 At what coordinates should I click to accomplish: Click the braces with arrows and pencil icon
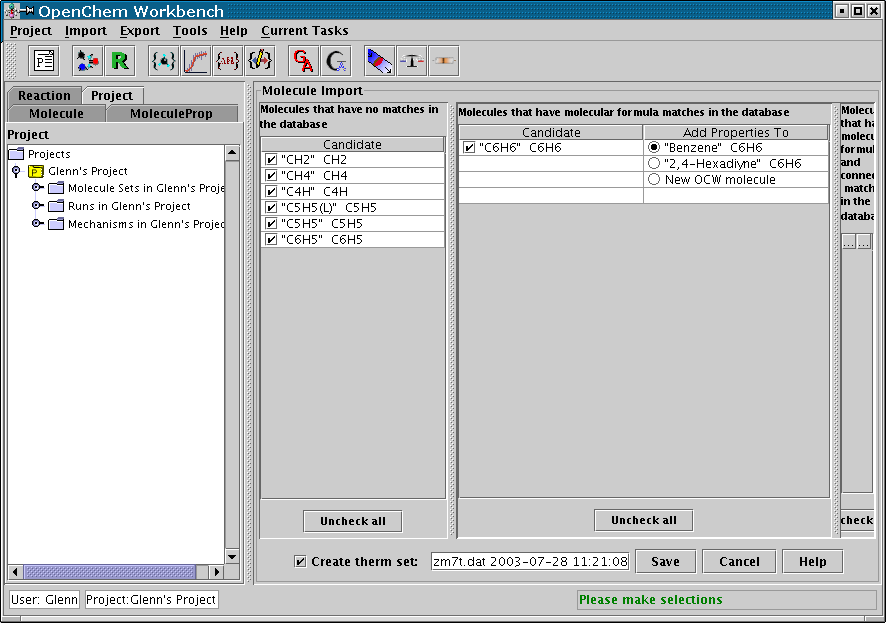pyautogui.click(x=260, y=60)
